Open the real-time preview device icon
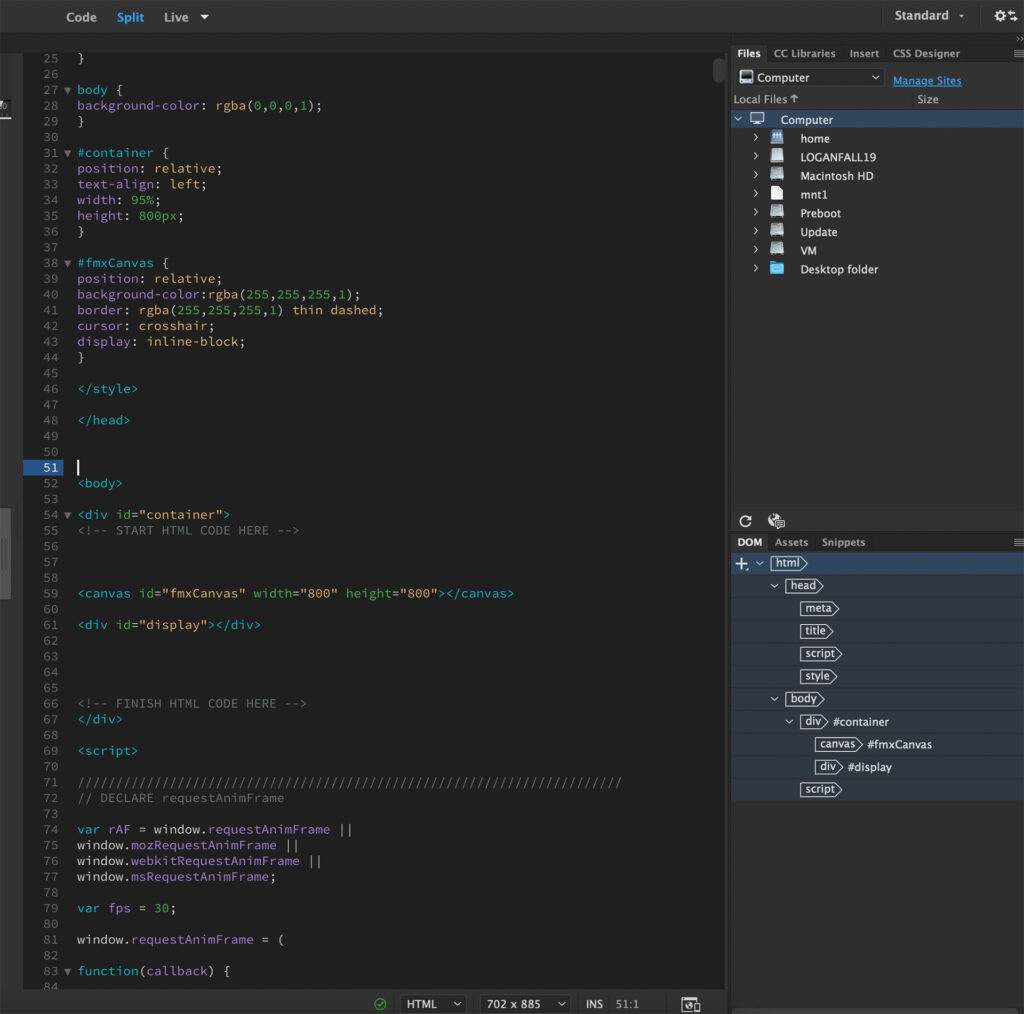 (690, 1004)
